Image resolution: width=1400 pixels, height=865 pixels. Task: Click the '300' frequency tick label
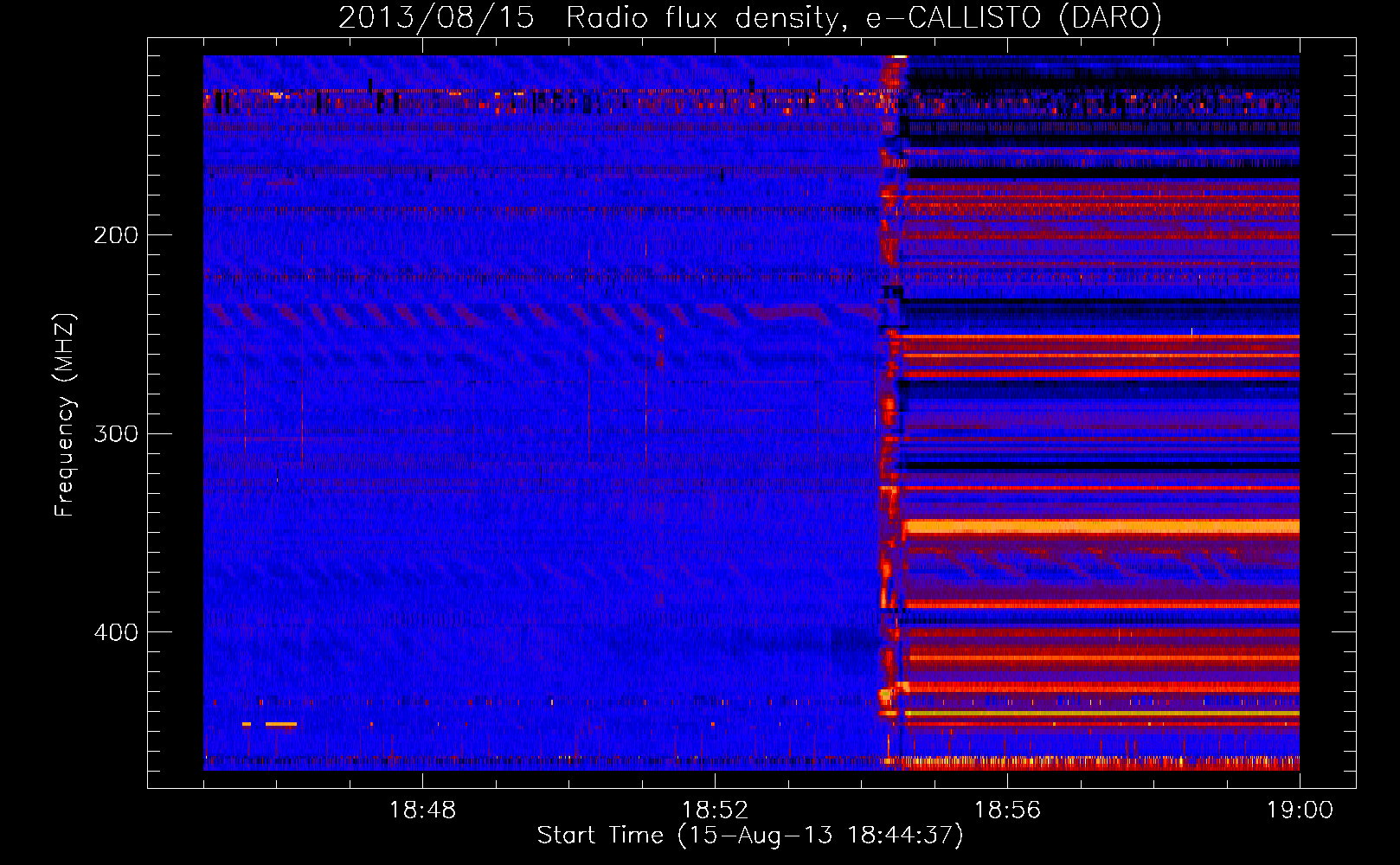coord(116,433)
